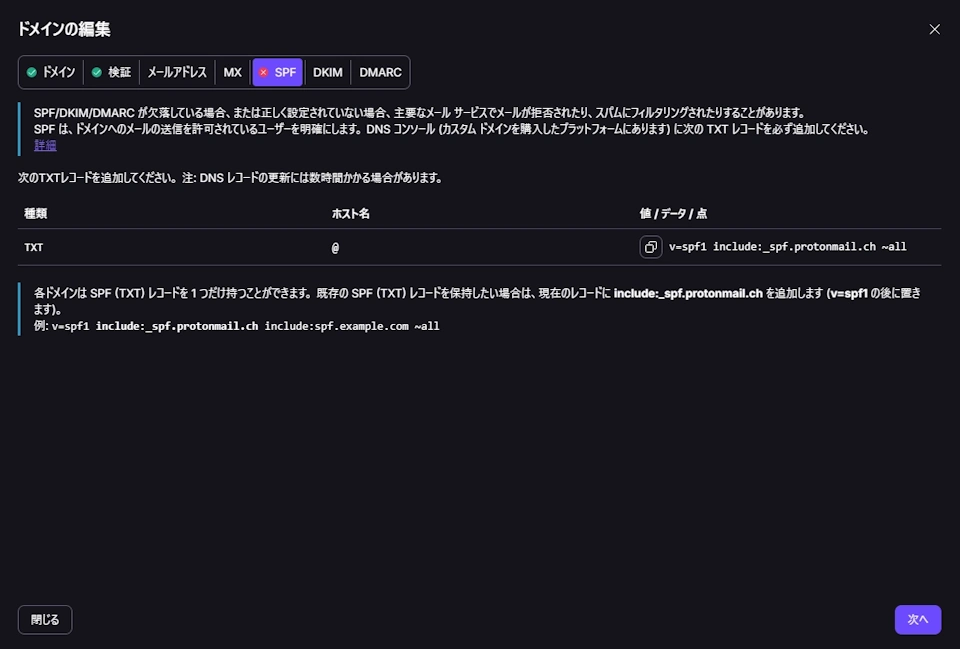The height and width of the screenshot is (649, 960).
Task: Open the MX tab
Action: 232,72
